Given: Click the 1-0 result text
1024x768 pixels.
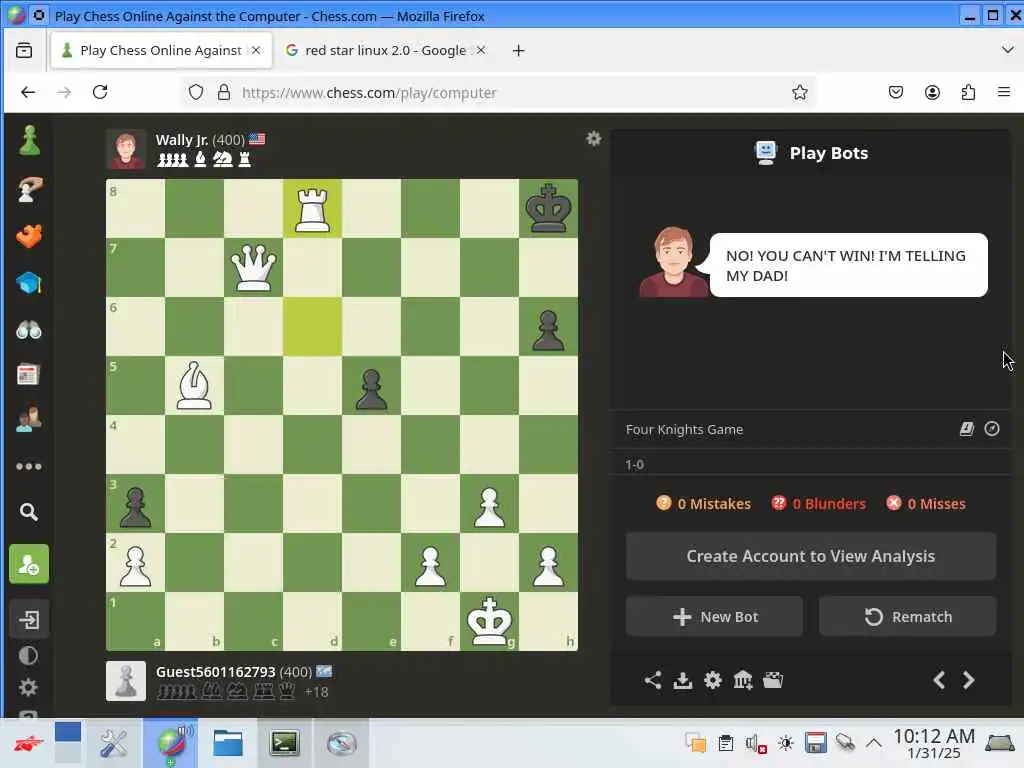Looking at the screenshot, I should click(x=634, y=465).
